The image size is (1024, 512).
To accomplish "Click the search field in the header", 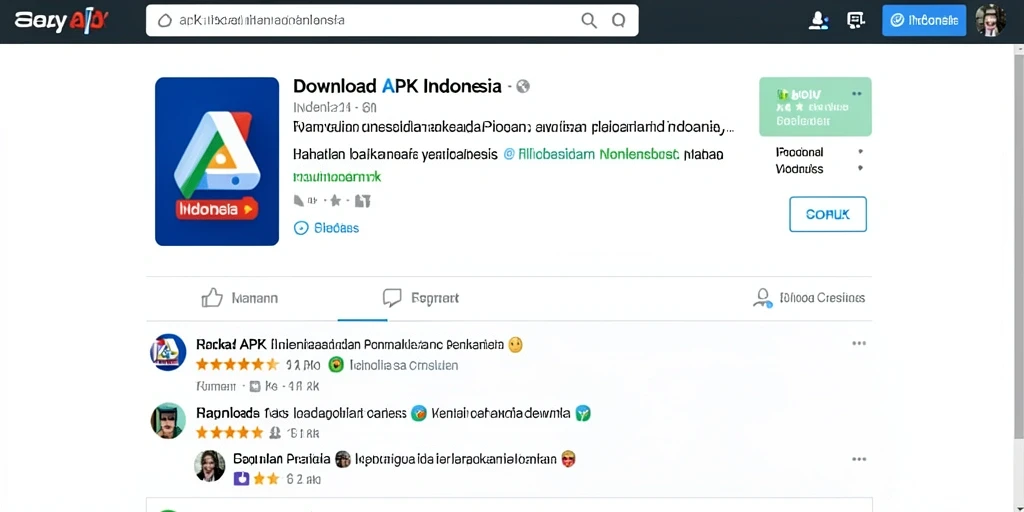I will (392, 20).
